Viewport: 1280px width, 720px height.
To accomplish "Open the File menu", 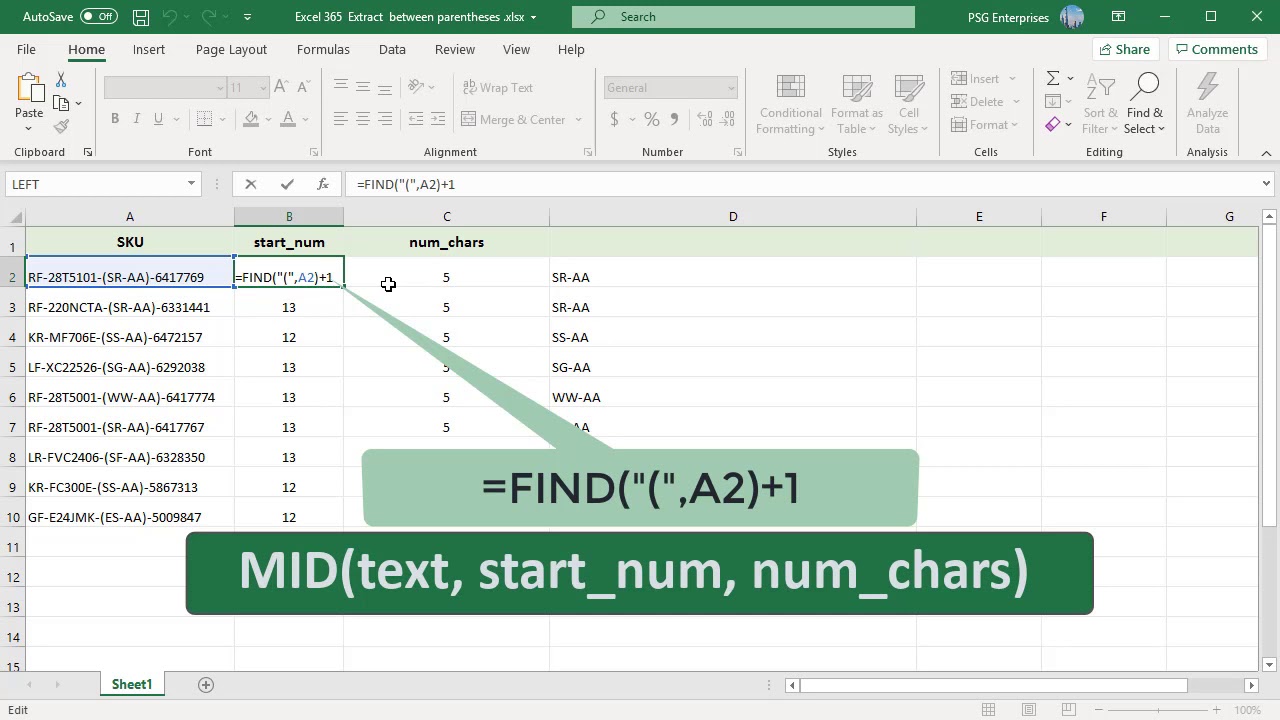I will [26, 49].
